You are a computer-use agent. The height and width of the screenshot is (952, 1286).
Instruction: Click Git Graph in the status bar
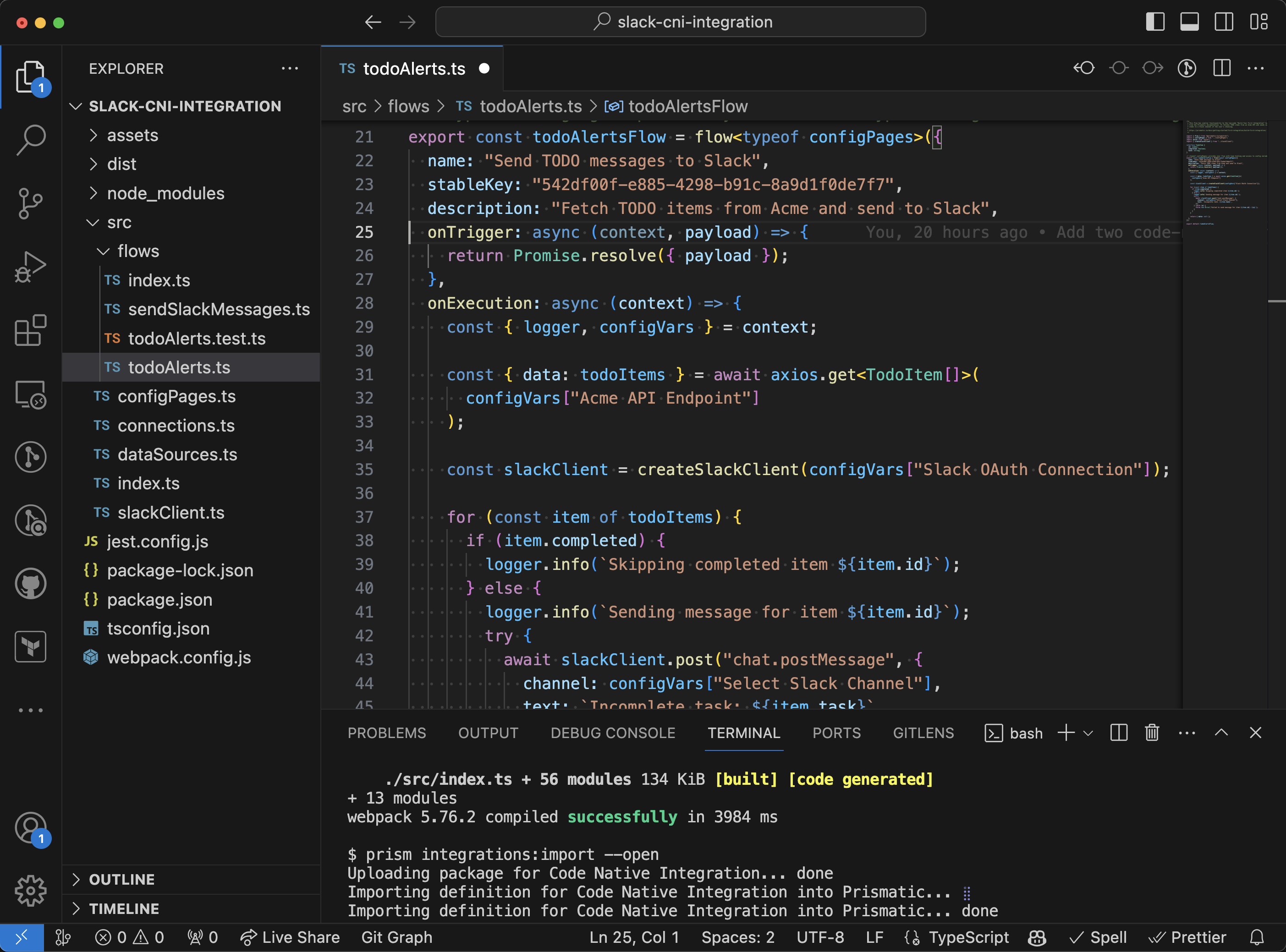pyautogui.click(x=396, y=938)
